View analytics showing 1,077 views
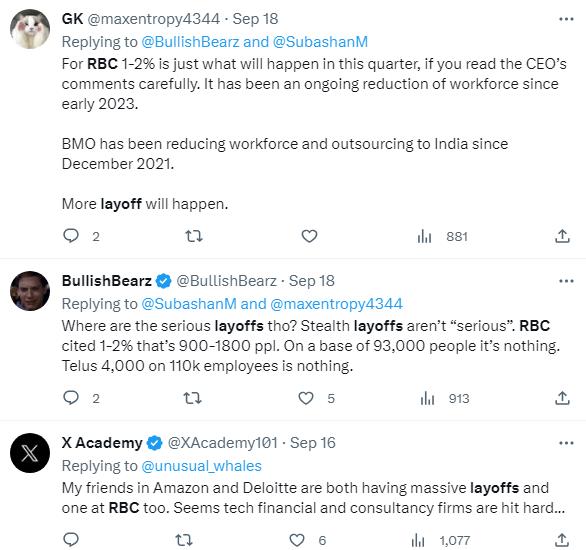Image resolution: width=586 pixels, height=550 pixels. 440,540
